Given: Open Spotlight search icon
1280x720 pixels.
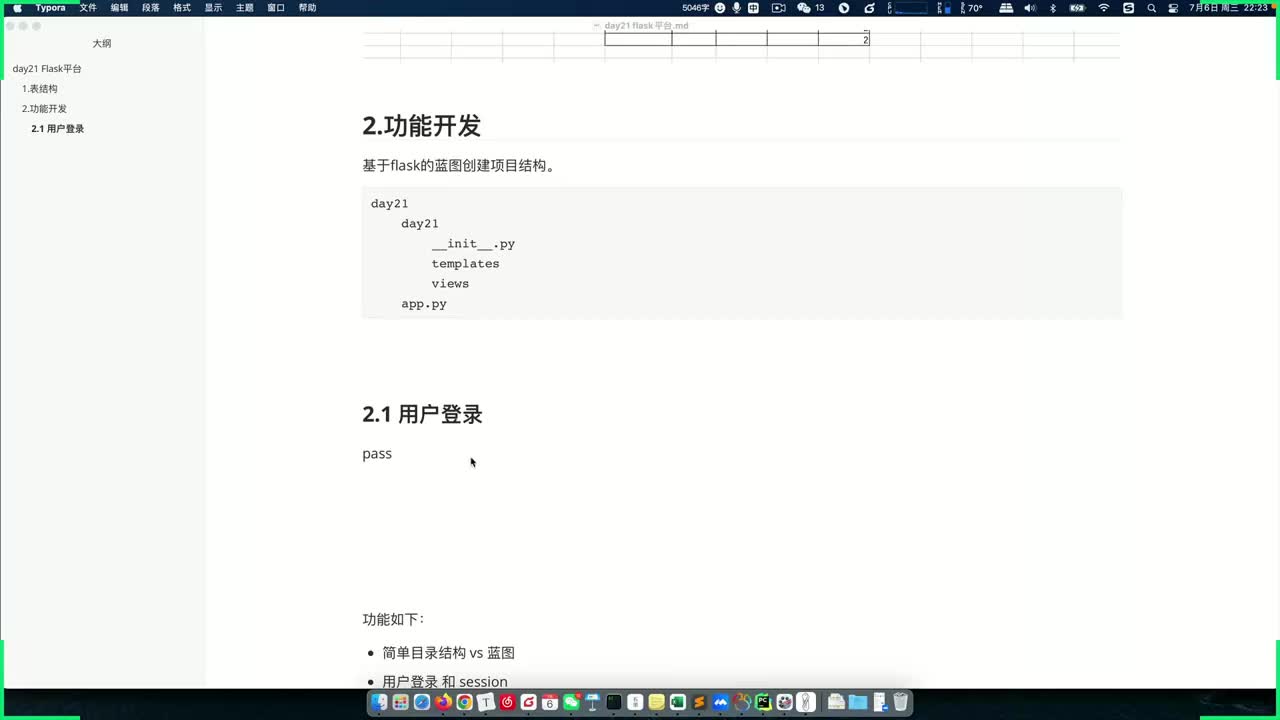Looking at the screenshot, I should click(1152, 8).
